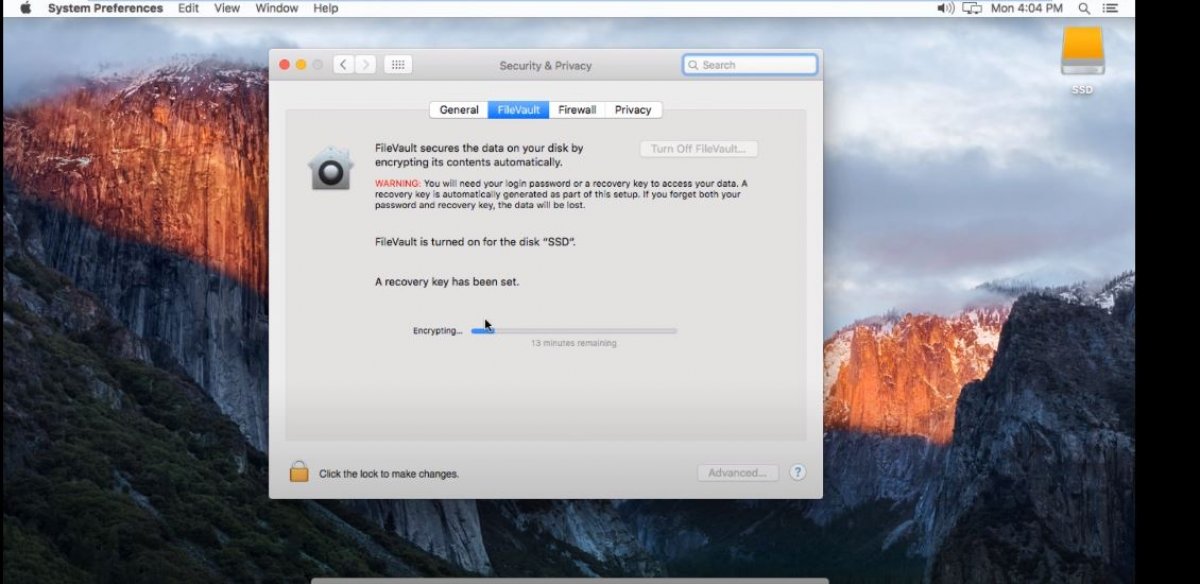This screenshot has height=584, width=1200.
Task: Click the back navigation arrow
Action: (x=342, y=64)
